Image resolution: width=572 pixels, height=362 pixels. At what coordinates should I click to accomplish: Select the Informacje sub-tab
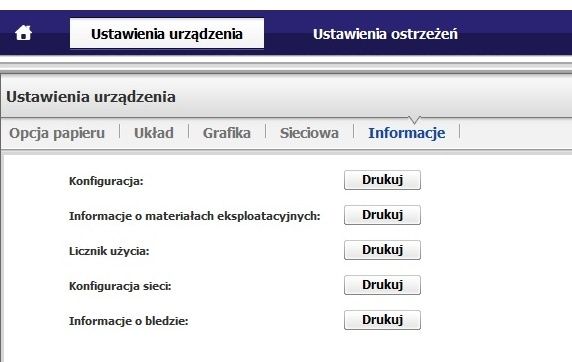pos(406,133)
